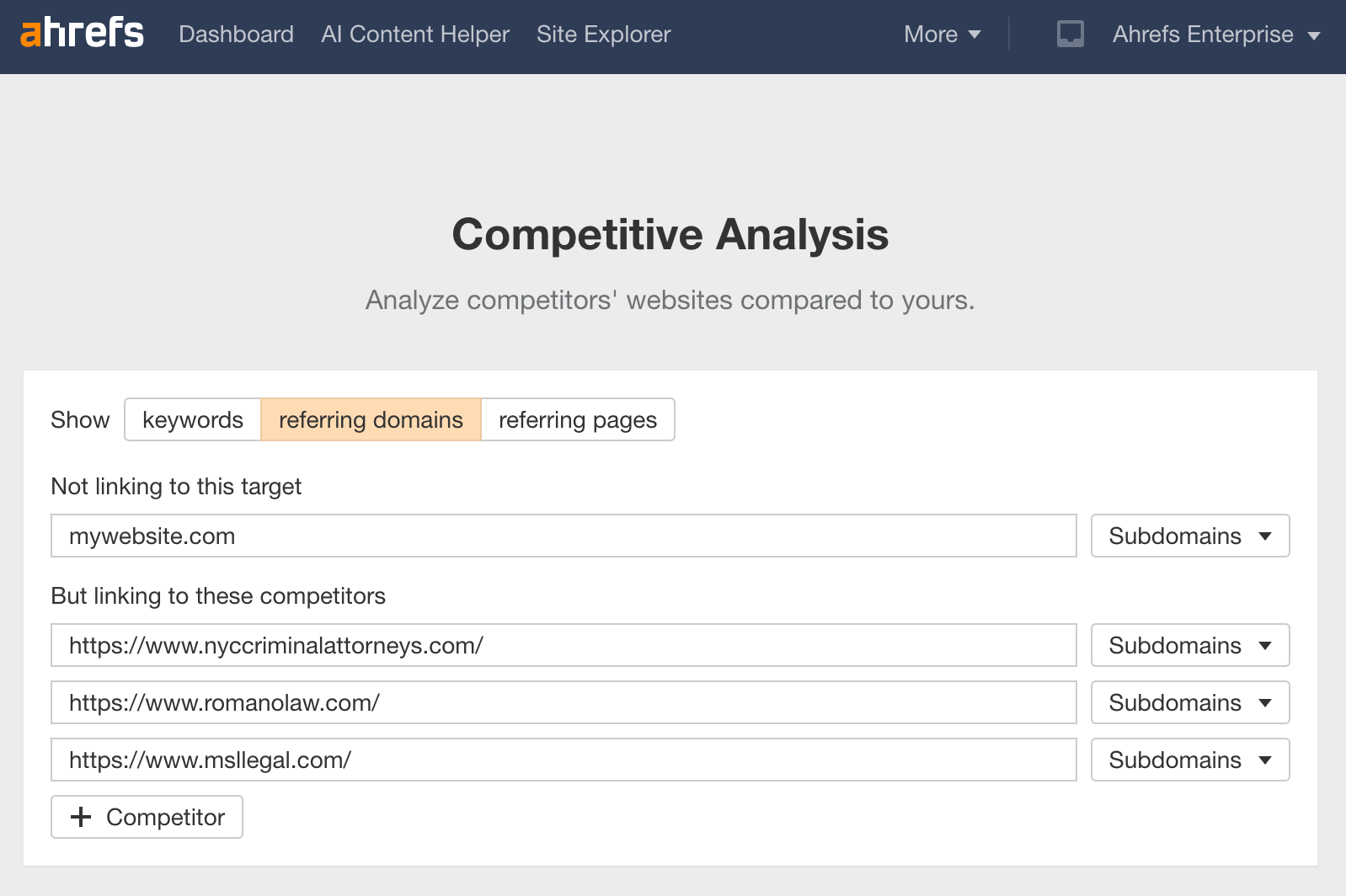
Task: Switch to referring pages option
Action: (577, 419)
